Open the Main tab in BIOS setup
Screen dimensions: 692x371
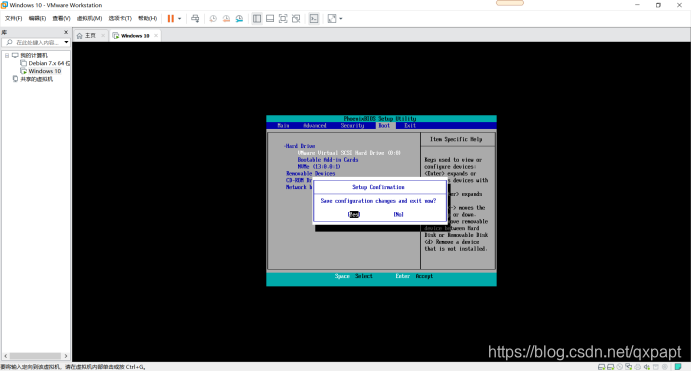coord(283,126)
